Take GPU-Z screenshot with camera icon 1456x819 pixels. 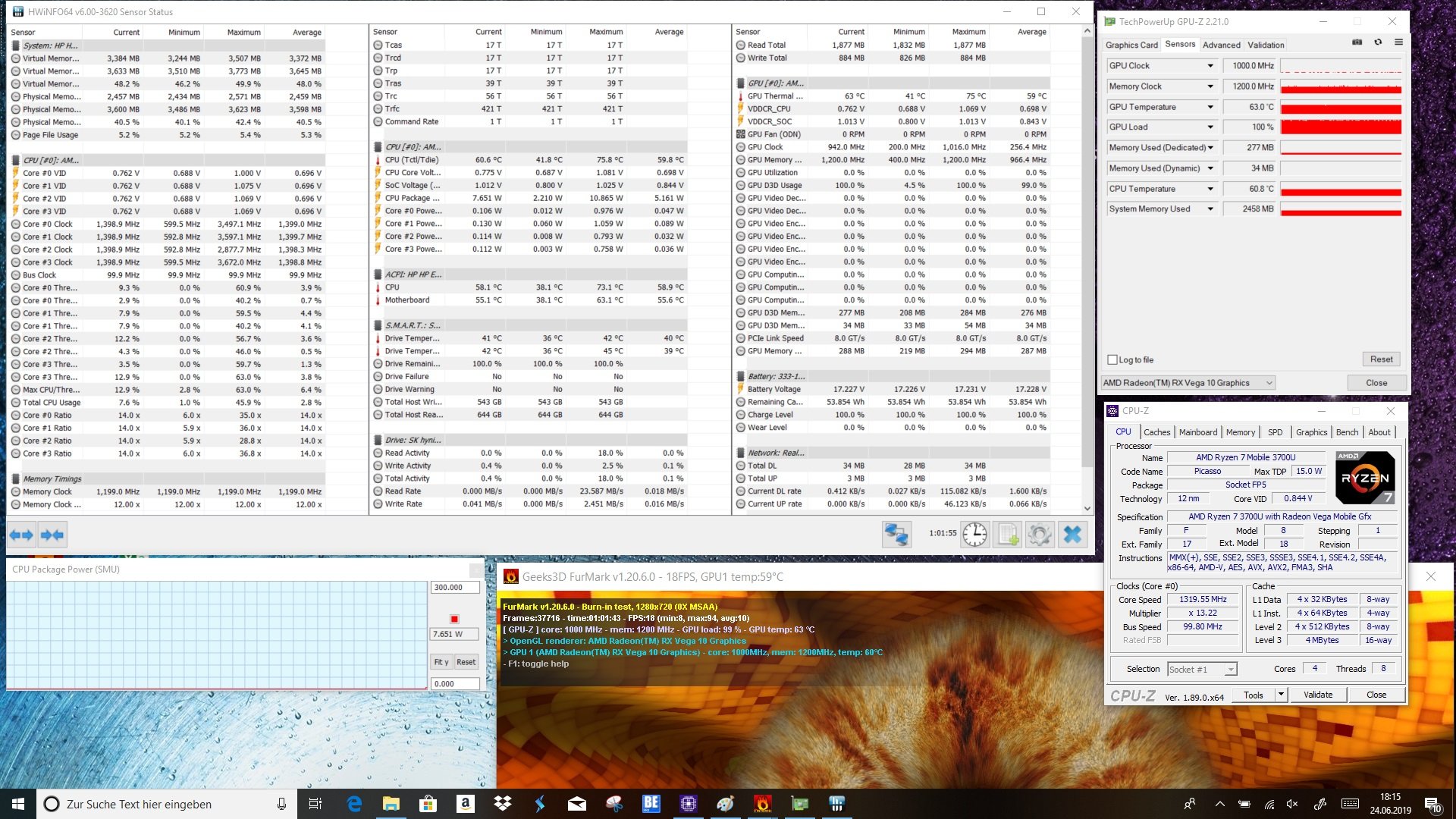[1357, 42]
